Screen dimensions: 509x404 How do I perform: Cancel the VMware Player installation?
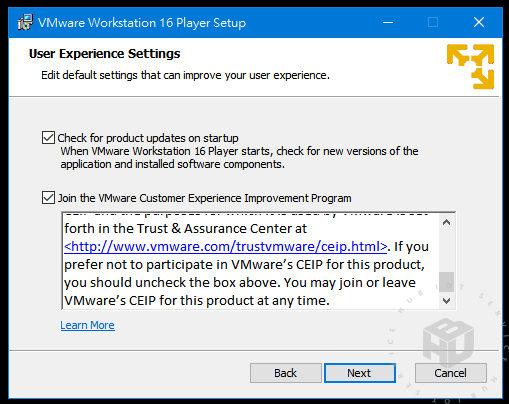point(451,373)
